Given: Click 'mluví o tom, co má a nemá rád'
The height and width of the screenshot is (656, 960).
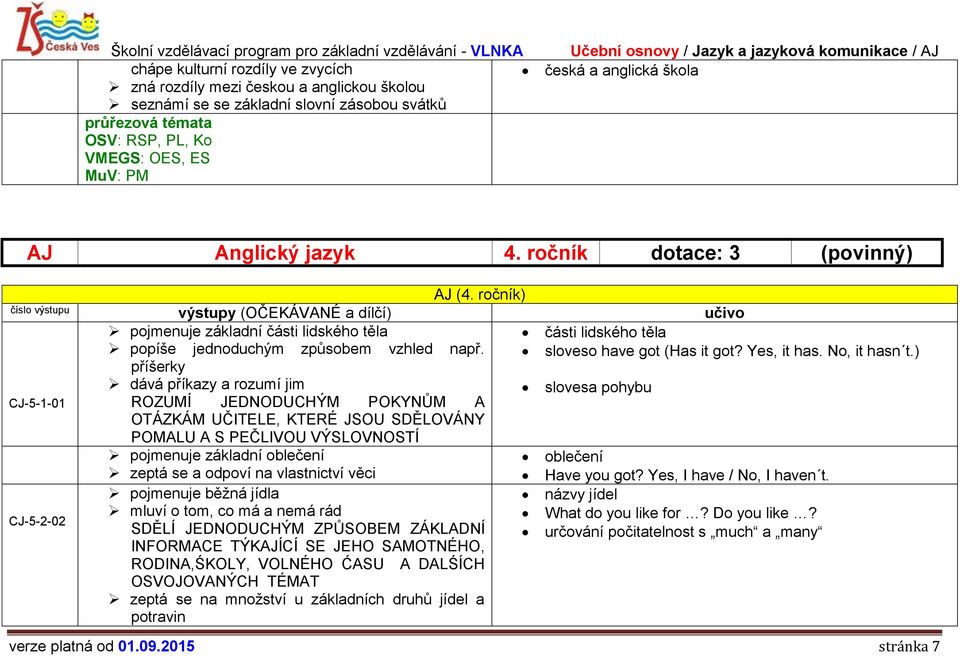Looking at the screenshot, I should (235, 511).
